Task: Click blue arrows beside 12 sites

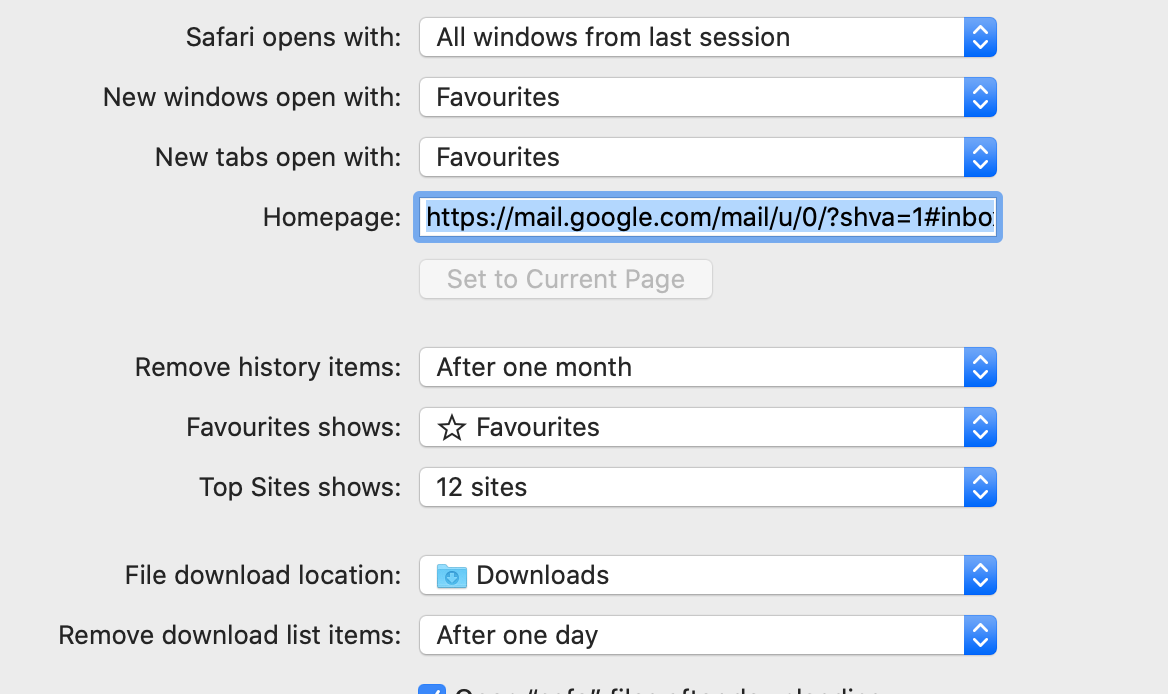Action: pyautogui.click(x=980, y=488)
